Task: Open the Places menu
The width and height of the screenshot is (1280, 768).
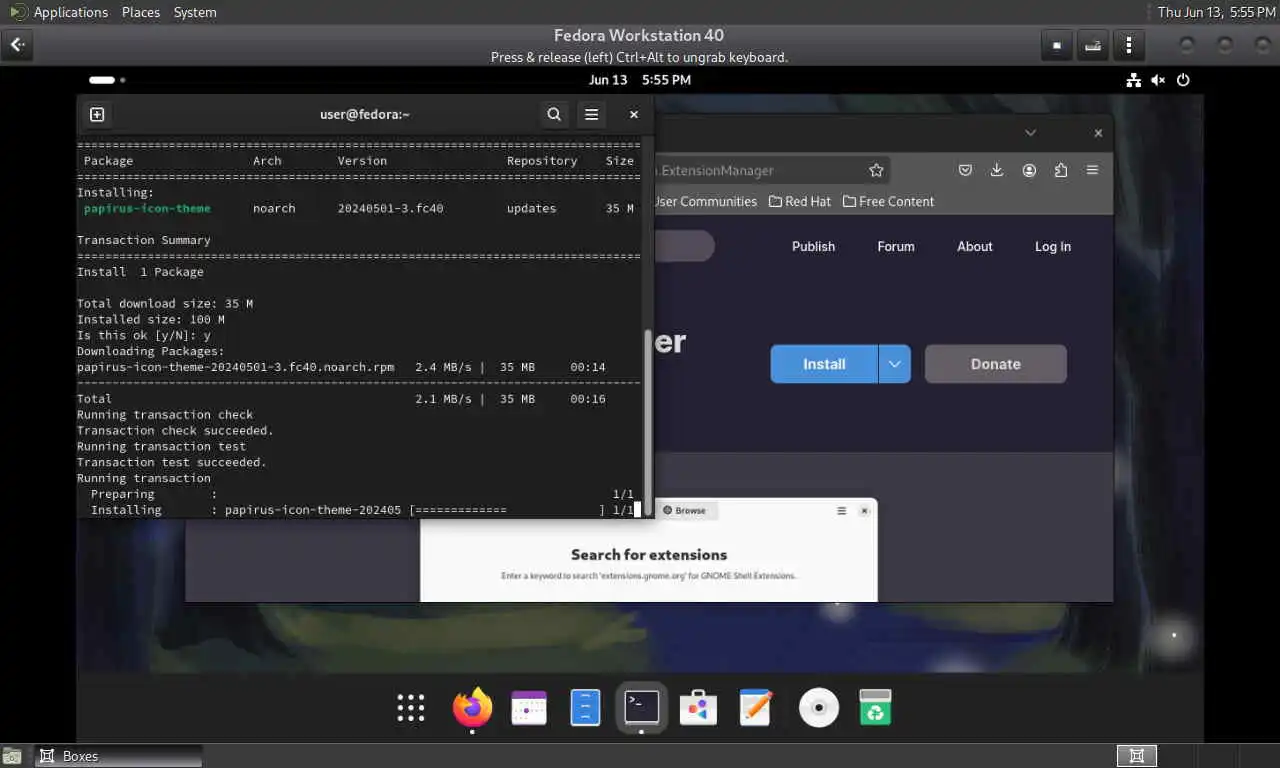Action: (x=141, y=12)
